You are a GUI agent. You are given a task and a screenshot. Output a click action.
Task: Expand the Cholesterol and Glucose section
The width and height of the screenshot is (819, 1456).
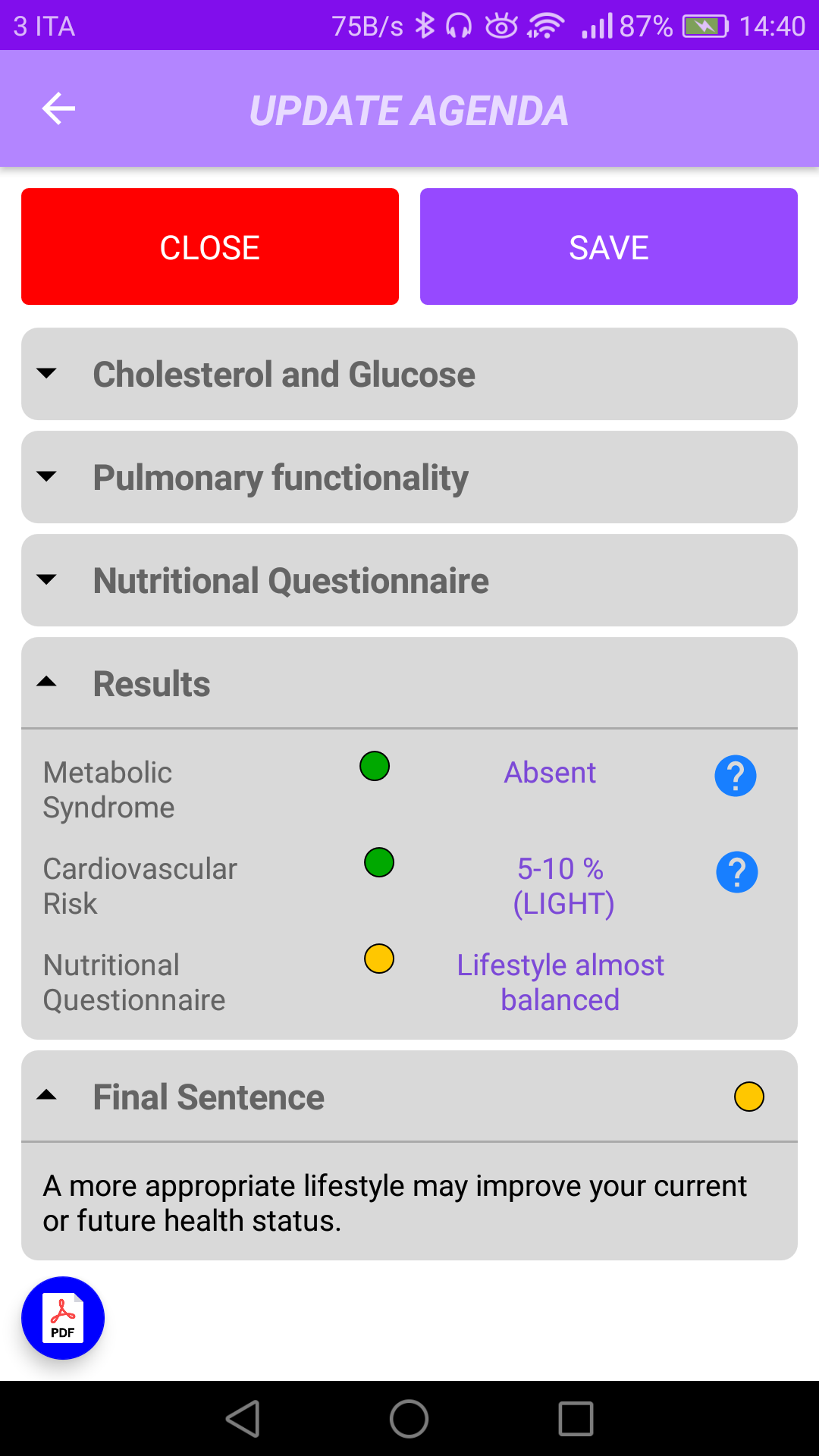click(x=409, y=374)
